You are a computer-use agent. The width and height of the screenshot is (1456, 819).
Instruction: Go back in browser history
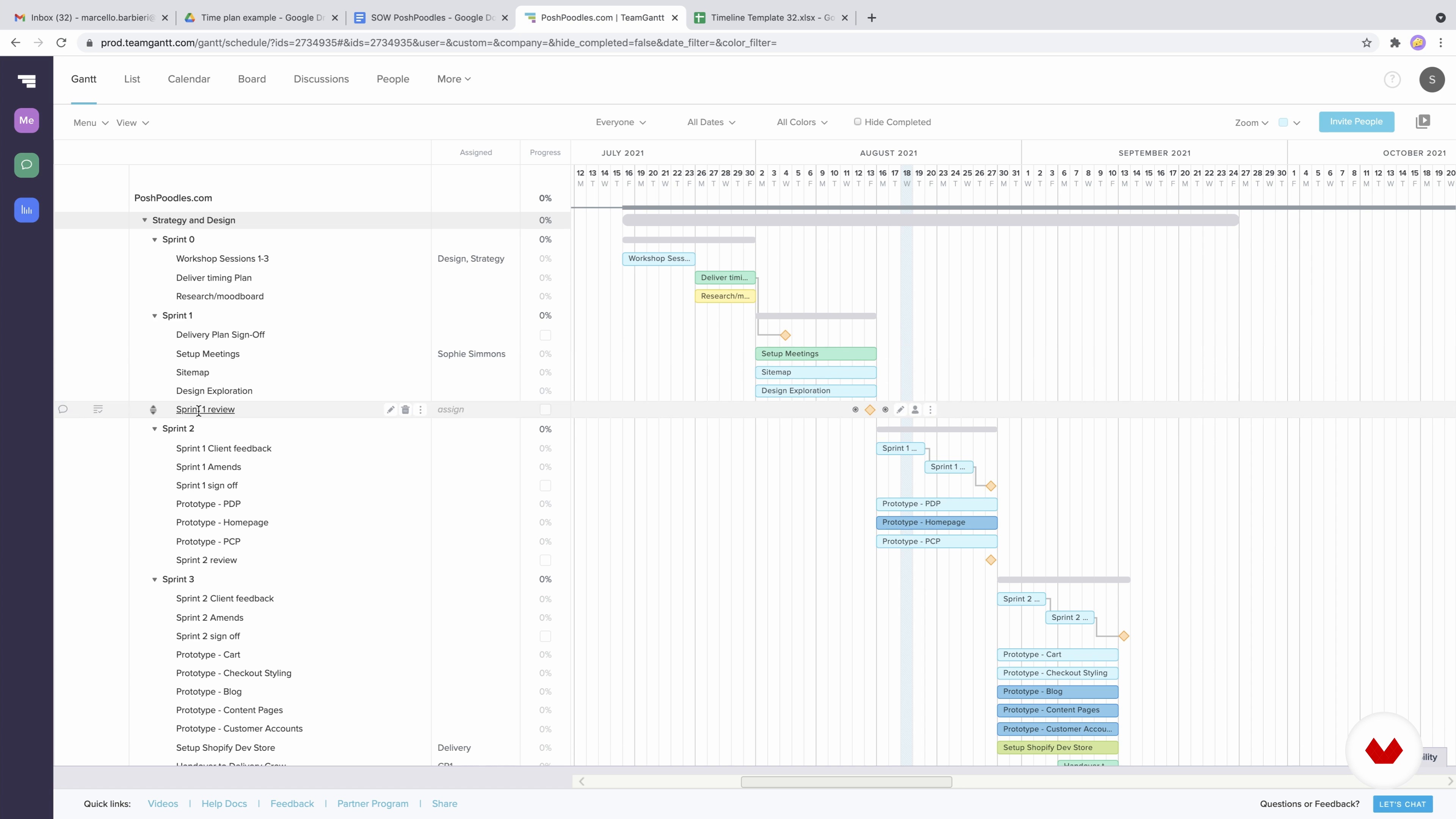(16, 43)
